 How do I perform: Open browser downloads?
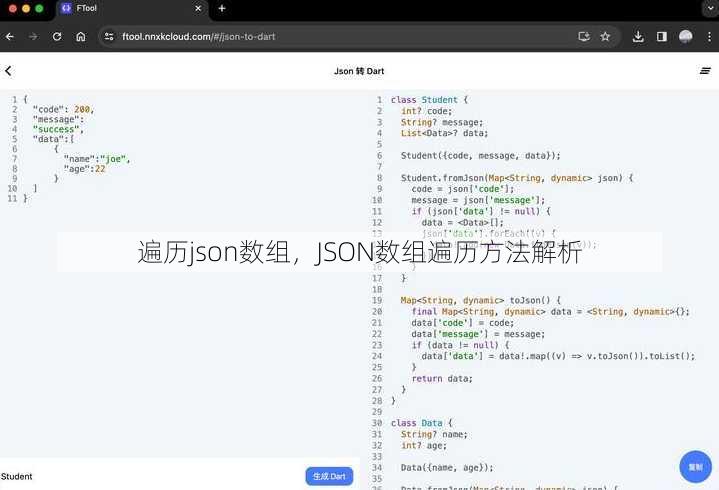click(x=638, y=37)
